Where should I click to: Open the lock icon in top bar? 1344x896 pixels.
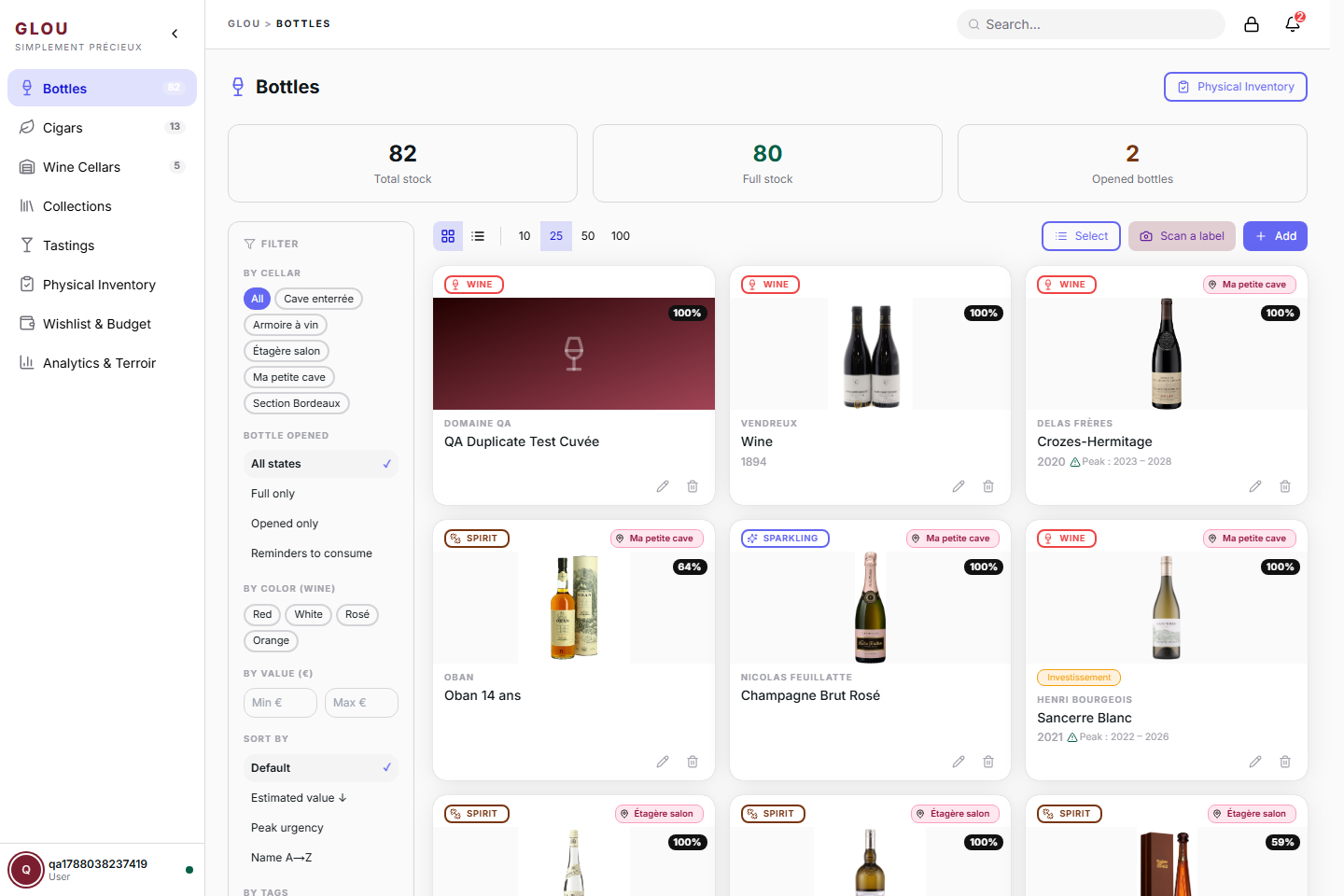tap(1252, 24)
